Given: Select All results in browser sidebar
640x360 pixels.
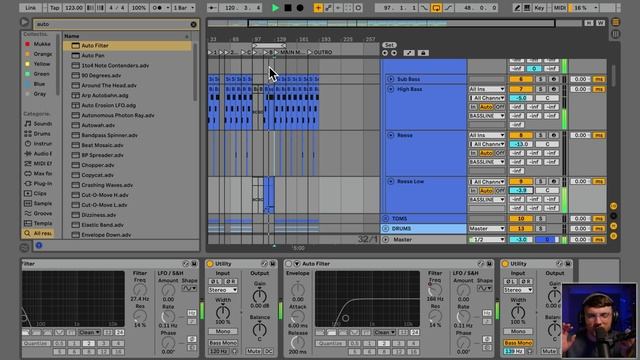Looking at the screenshot, I should (38, 233).
